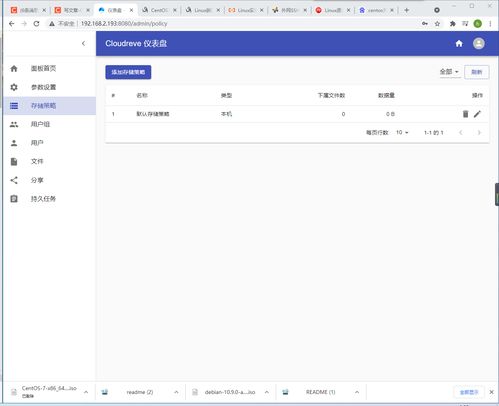Viewport: 499px width, 406px height.
Task: Open the share icon item in sidebar
Action: click(49, 180)
